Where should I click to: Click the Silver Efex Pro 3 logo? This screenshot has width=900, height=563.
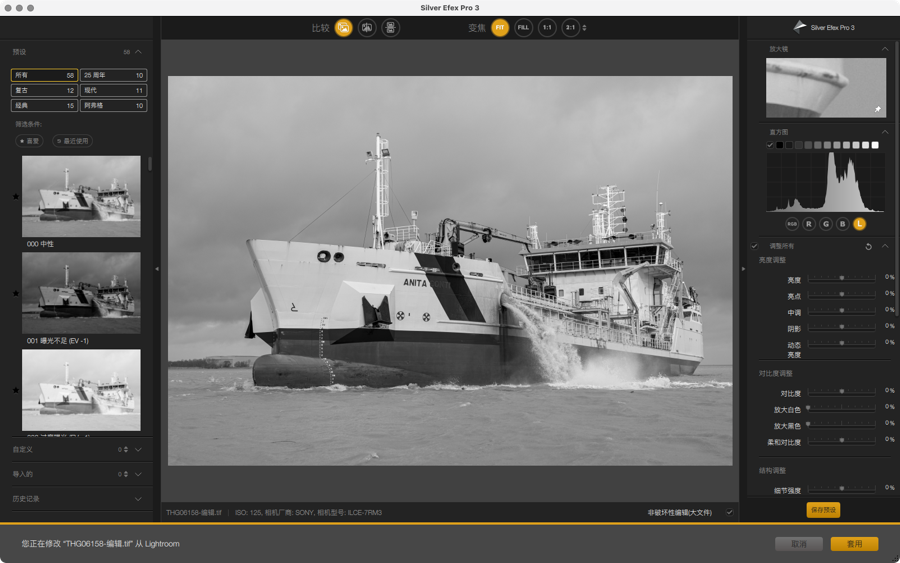(x=824, y=27)
